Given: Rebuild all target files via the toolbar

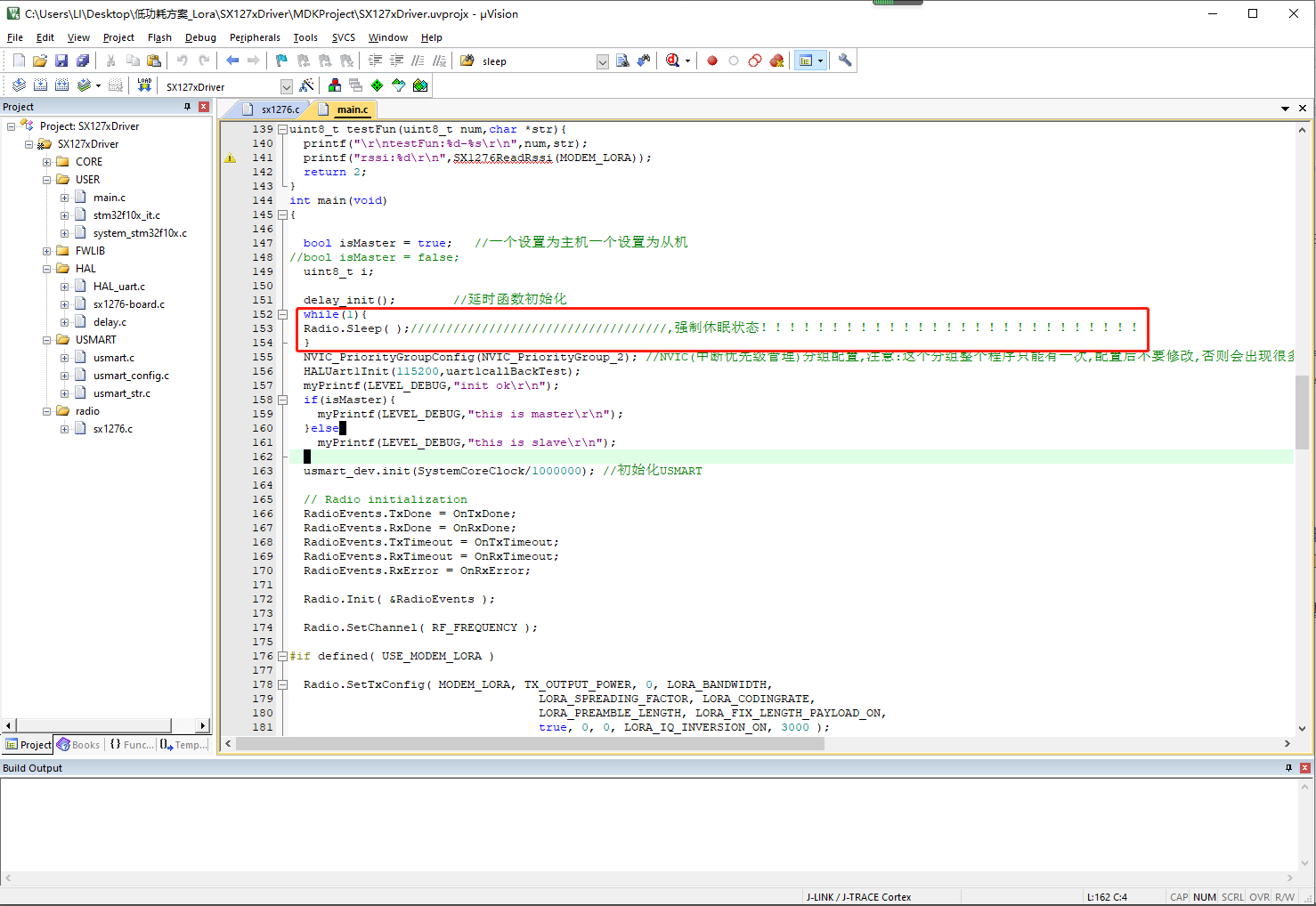Looking at the screenshot, I should (x=61, y=85).
